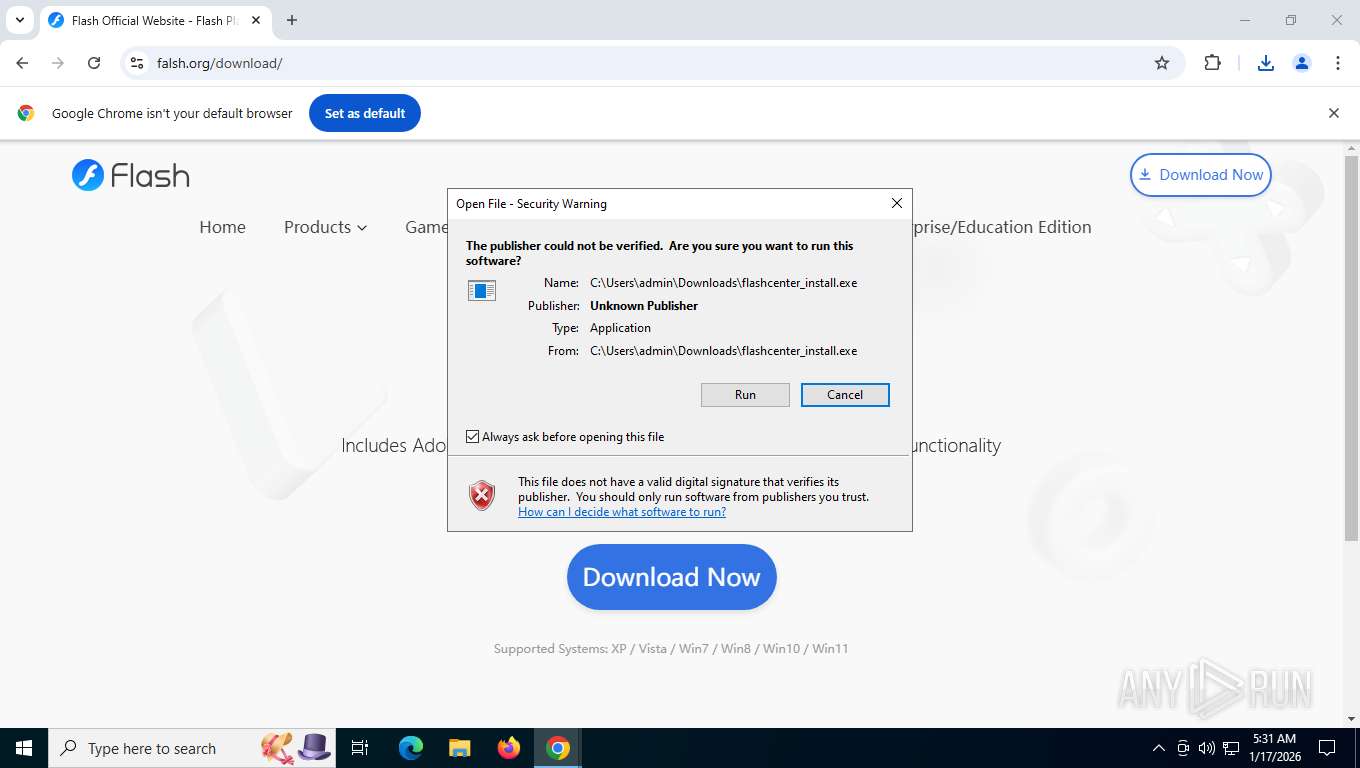Click the Name file path in dialog
Screen dimensions: 1360x768
[723, 283]
